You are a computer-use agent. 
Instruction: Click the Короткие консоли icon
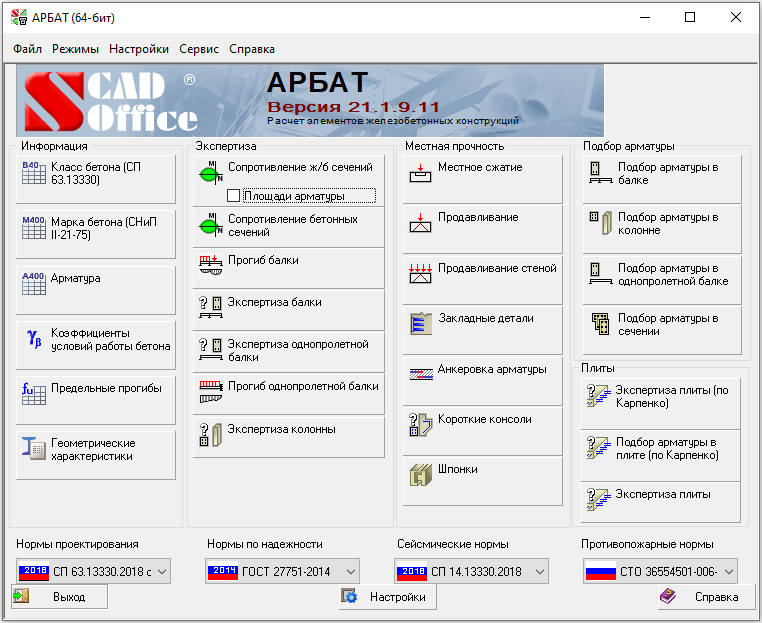coord(420,424)
